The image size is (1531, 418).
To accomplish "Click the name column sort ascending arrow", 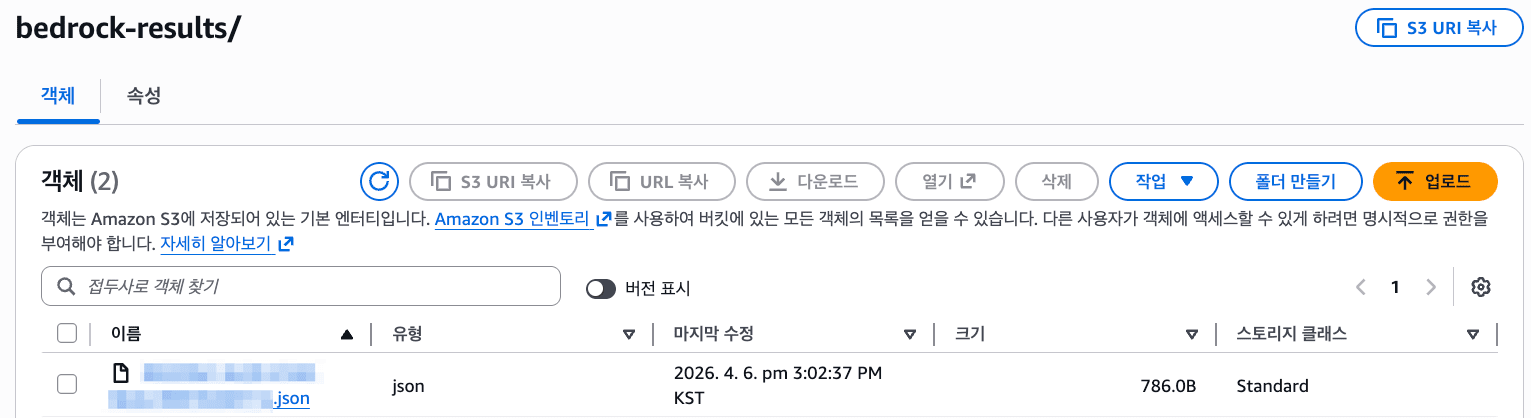I will (347, 335).
